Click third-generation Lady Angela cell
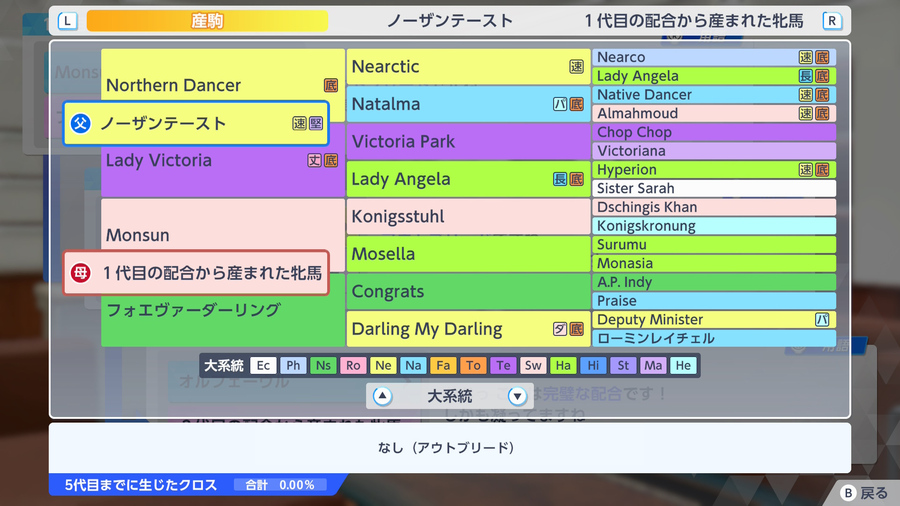The image size is (900, 506). pos(468,179)
